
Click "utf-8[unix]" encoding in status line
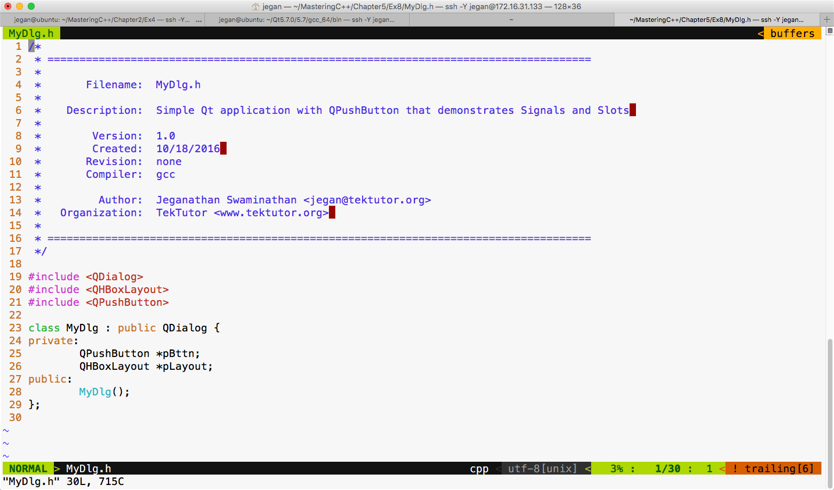542,468
